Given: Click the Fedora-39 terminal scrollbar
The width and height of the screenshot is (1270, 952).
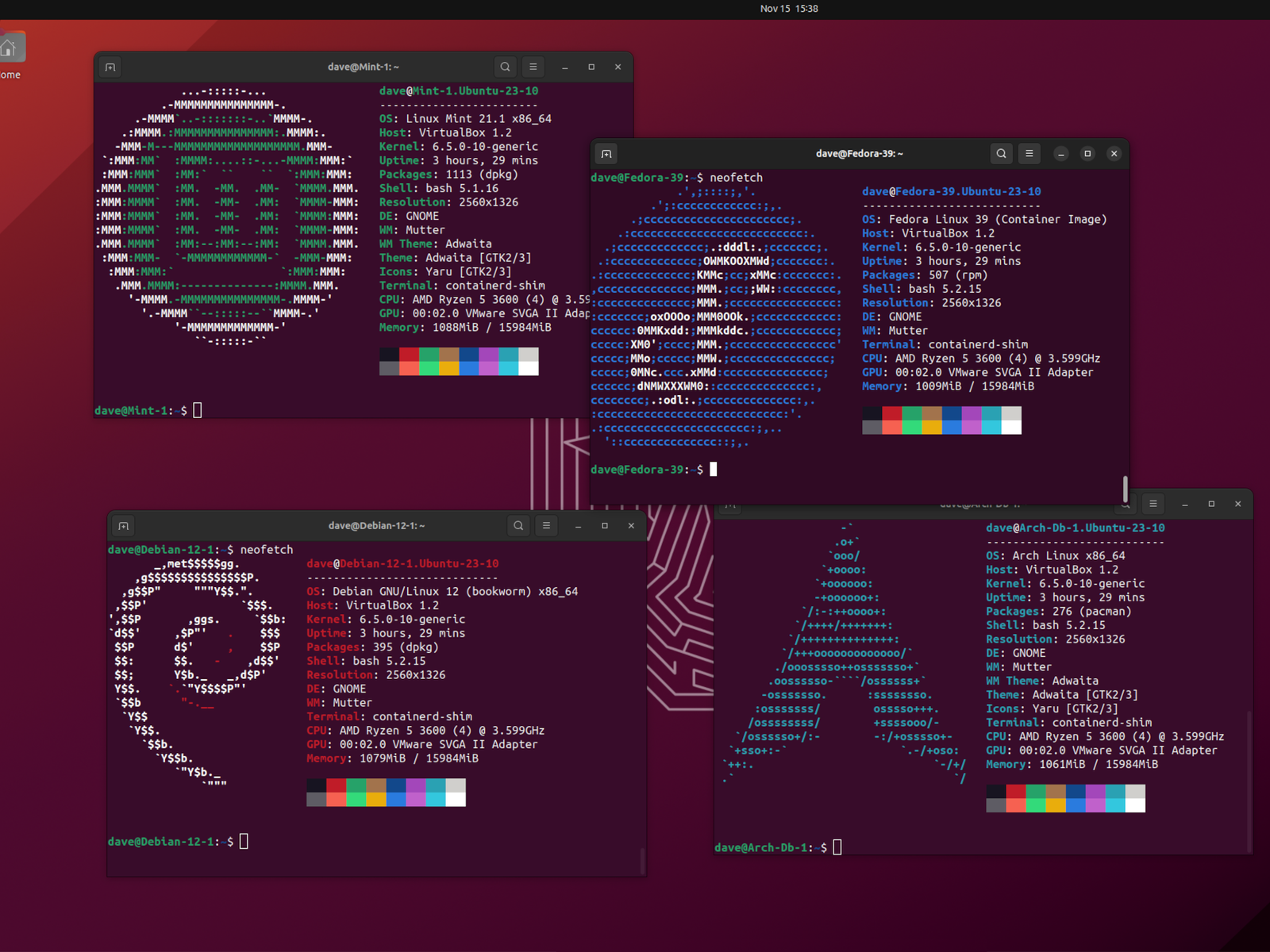Looking at the screenshot, I should coord(1125,487).
